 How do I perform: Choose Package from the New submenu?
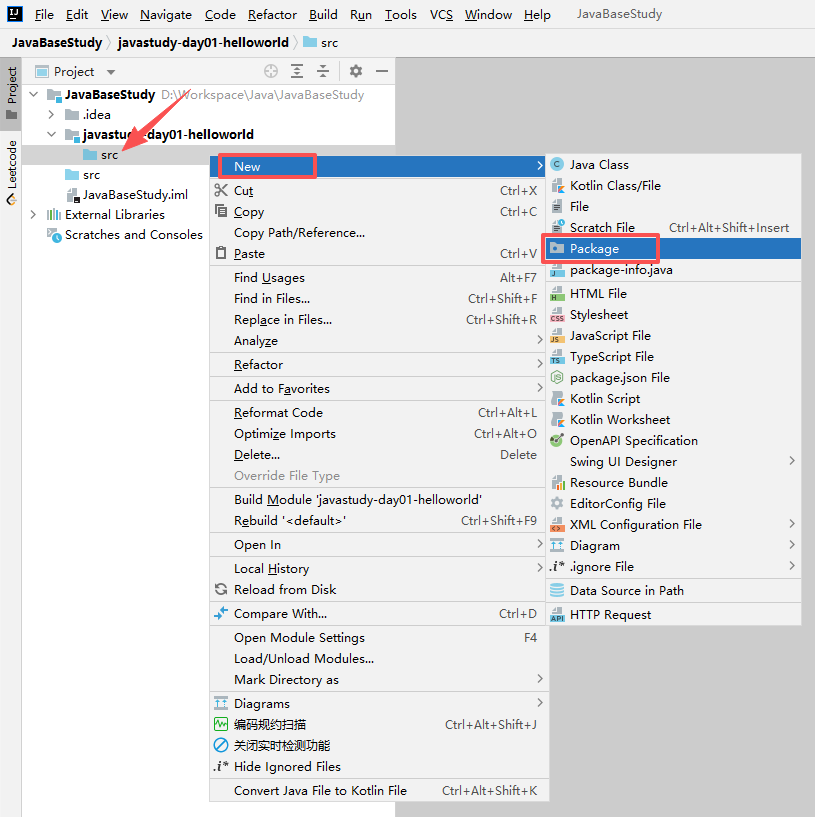601,248
